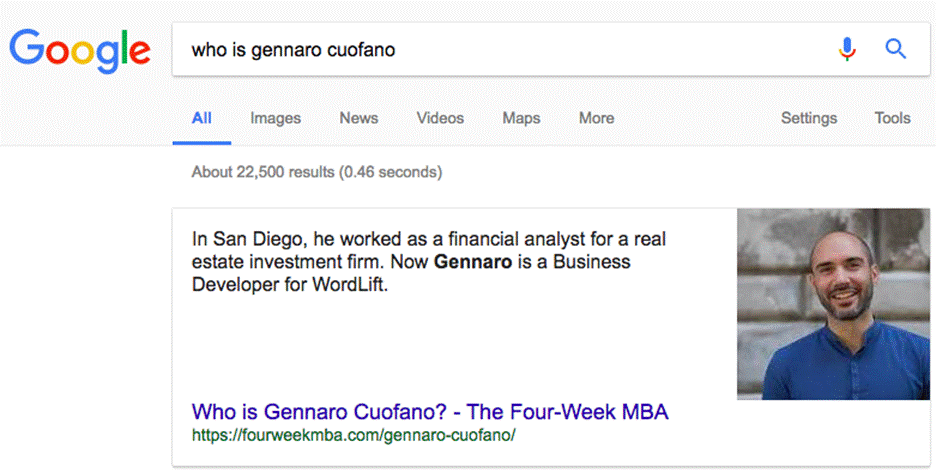The height and width of the screenshot is (472, 936).
Task: Click the featured snippet portrait thumbnail
Action: 832,303
